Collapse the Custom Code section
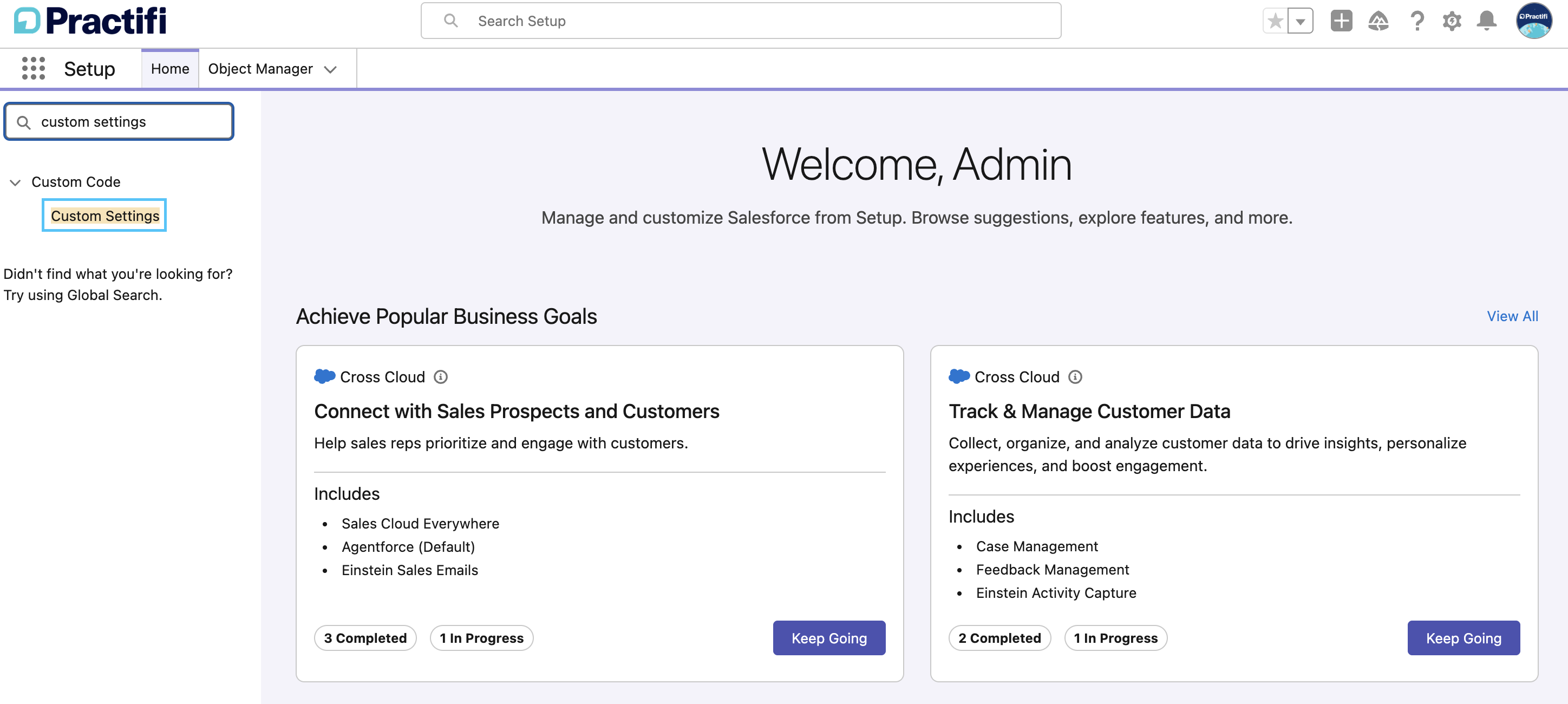This screenshot has height=704, width=1568. pyautogui.click(x=15, y=182)
